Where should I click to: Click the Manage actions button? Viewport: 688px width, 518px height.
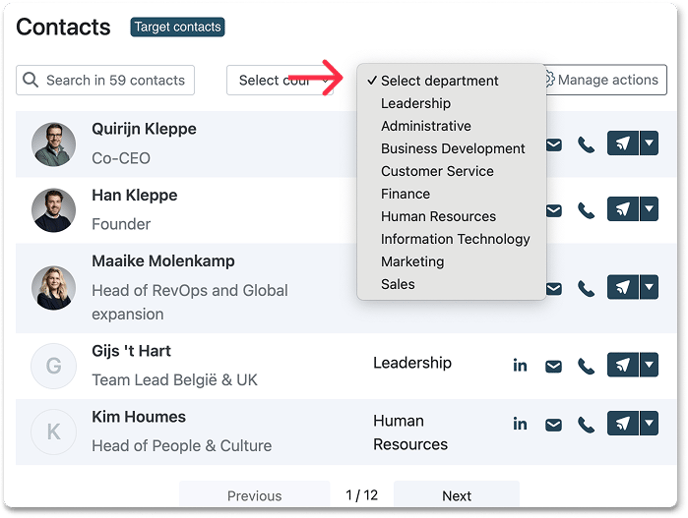(606, 80)
